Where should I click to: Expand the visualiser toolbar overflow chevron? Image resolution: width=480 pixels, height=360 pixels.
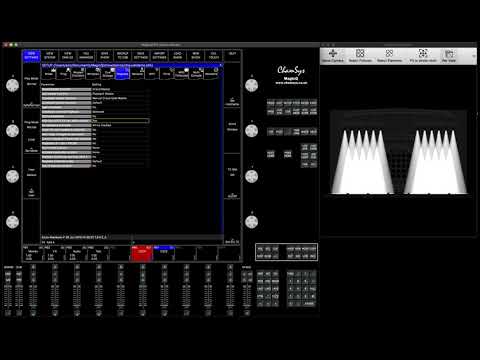[x=474, y=56]
